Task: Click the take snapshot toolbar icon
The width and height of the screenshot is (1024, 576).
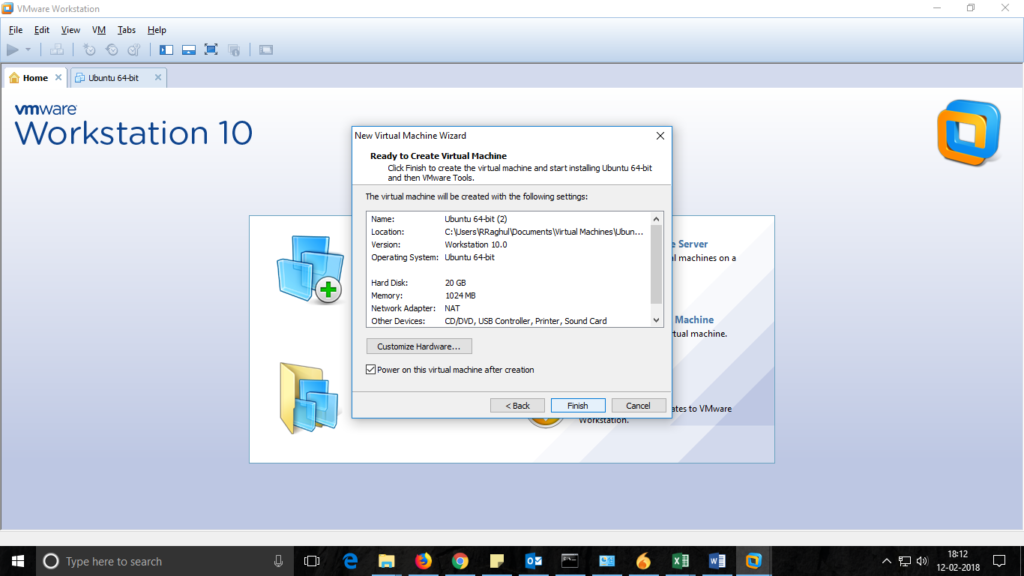Action: 89,49
